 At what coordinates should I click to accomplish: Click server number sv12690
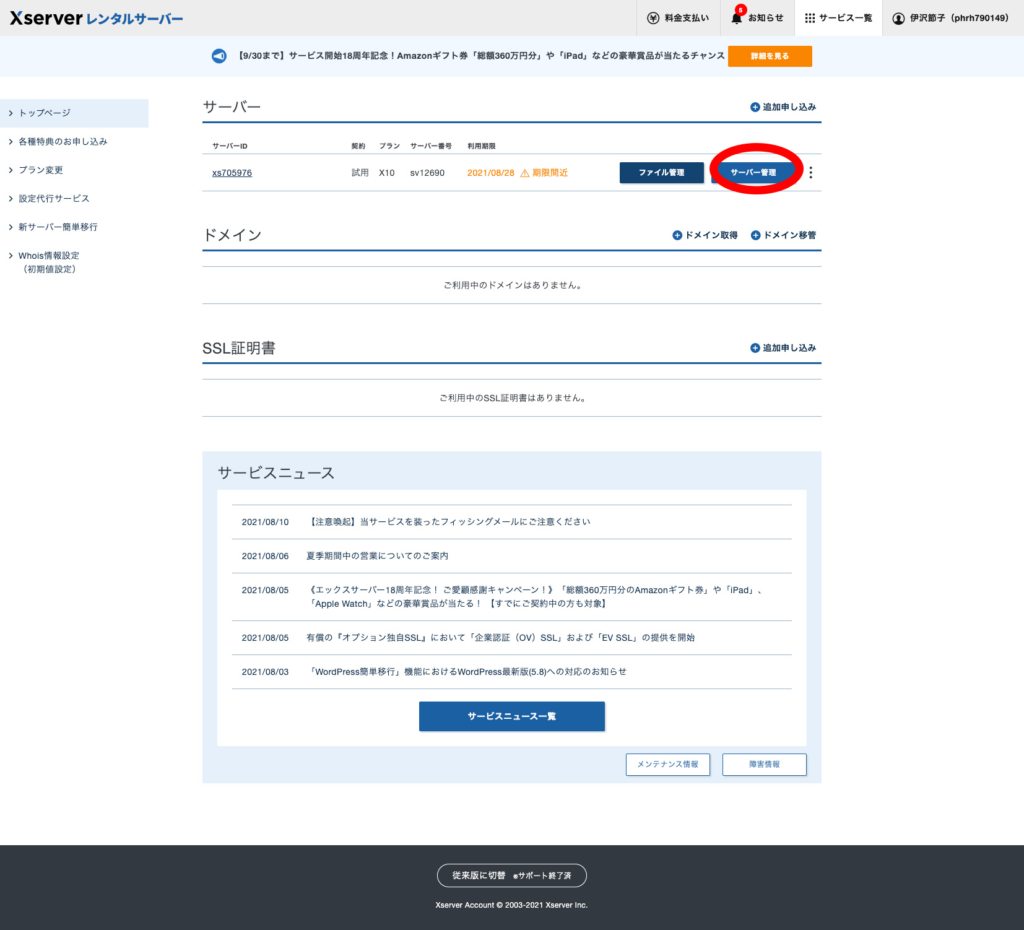[427, 173]
